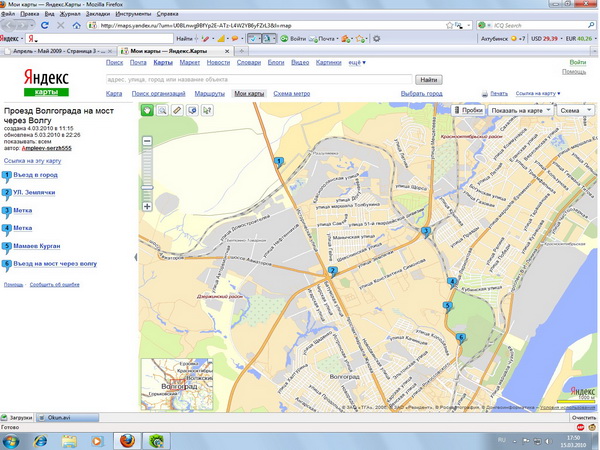Click the Сообщить об ошибке link
Screen dimensions: 600x450
tap(55, 285)
